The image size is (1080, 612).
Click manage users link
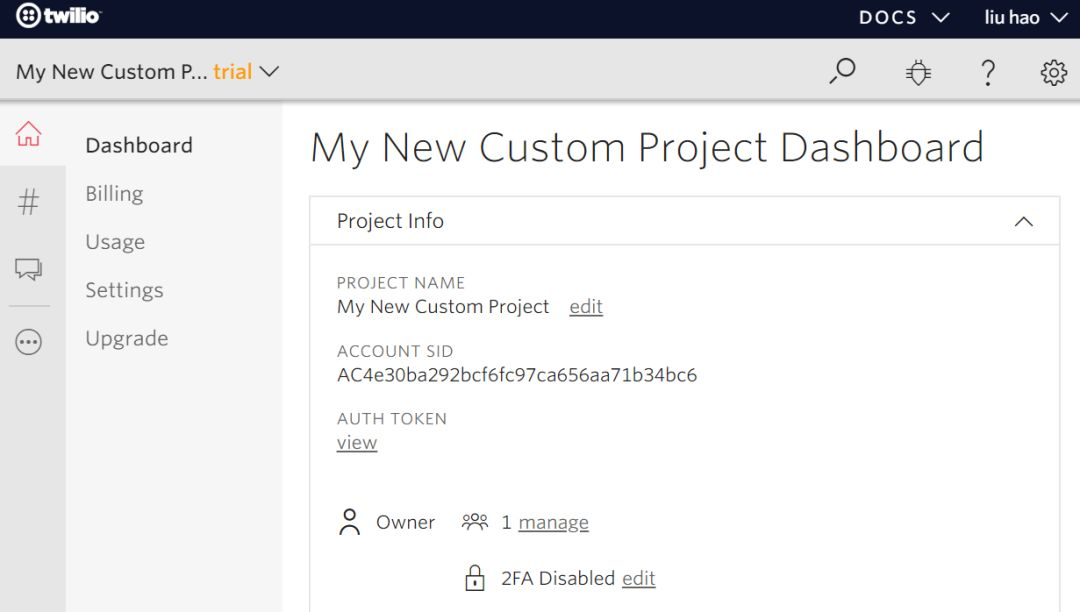(x=553, y=523)
